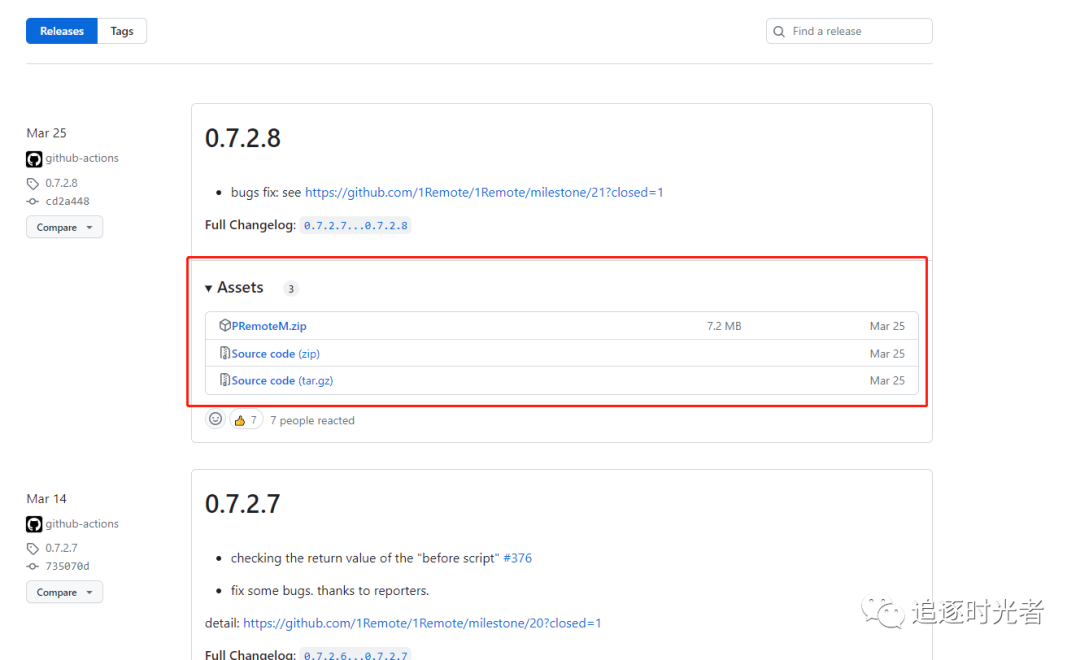Image resolution: width=1080 pixels, height=660 pixels.
Task: Click the Mar 25 date on PRemoteM.zip row
Action: tap(887, 326)
